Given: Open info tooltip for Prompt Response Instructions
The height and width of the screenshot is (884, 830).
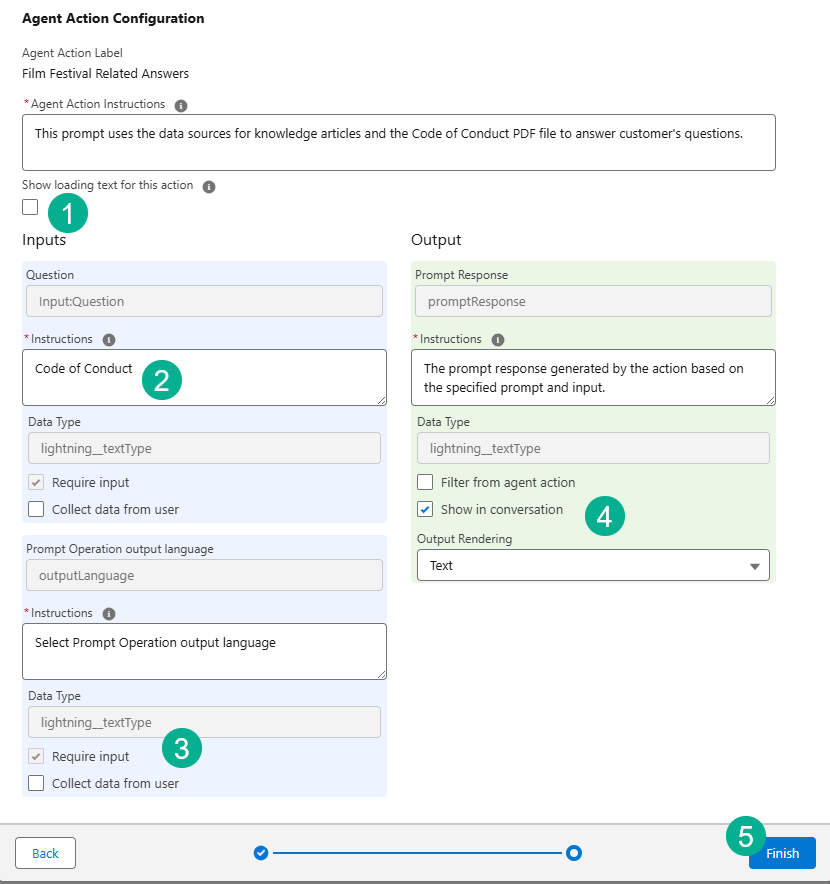Looking at the screenshot, I should tap(498, 340).
